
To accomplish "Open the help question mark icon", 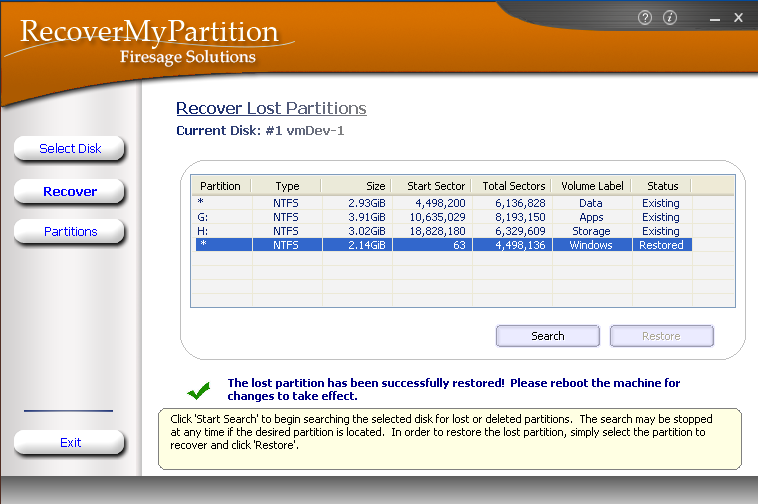I will point(645,18).
